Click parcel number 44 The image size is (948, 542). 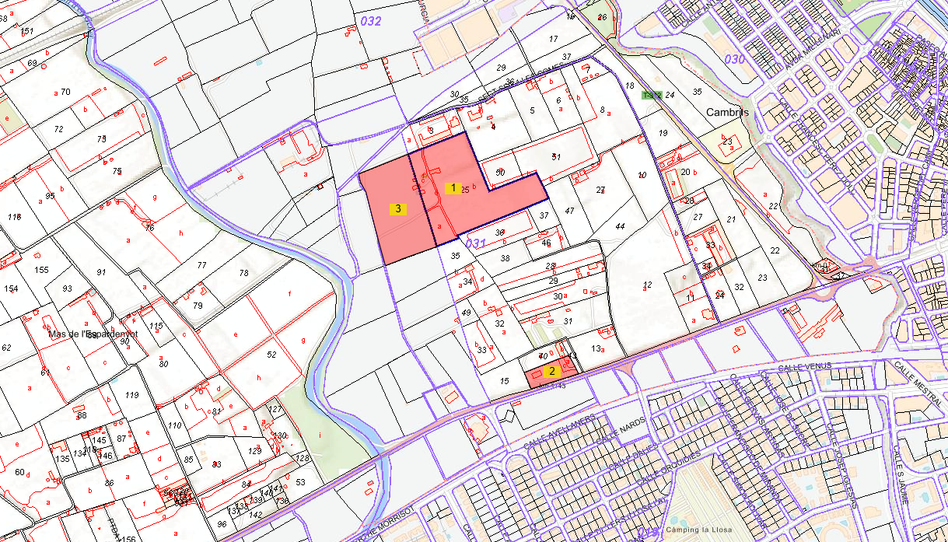coord(620,227)
